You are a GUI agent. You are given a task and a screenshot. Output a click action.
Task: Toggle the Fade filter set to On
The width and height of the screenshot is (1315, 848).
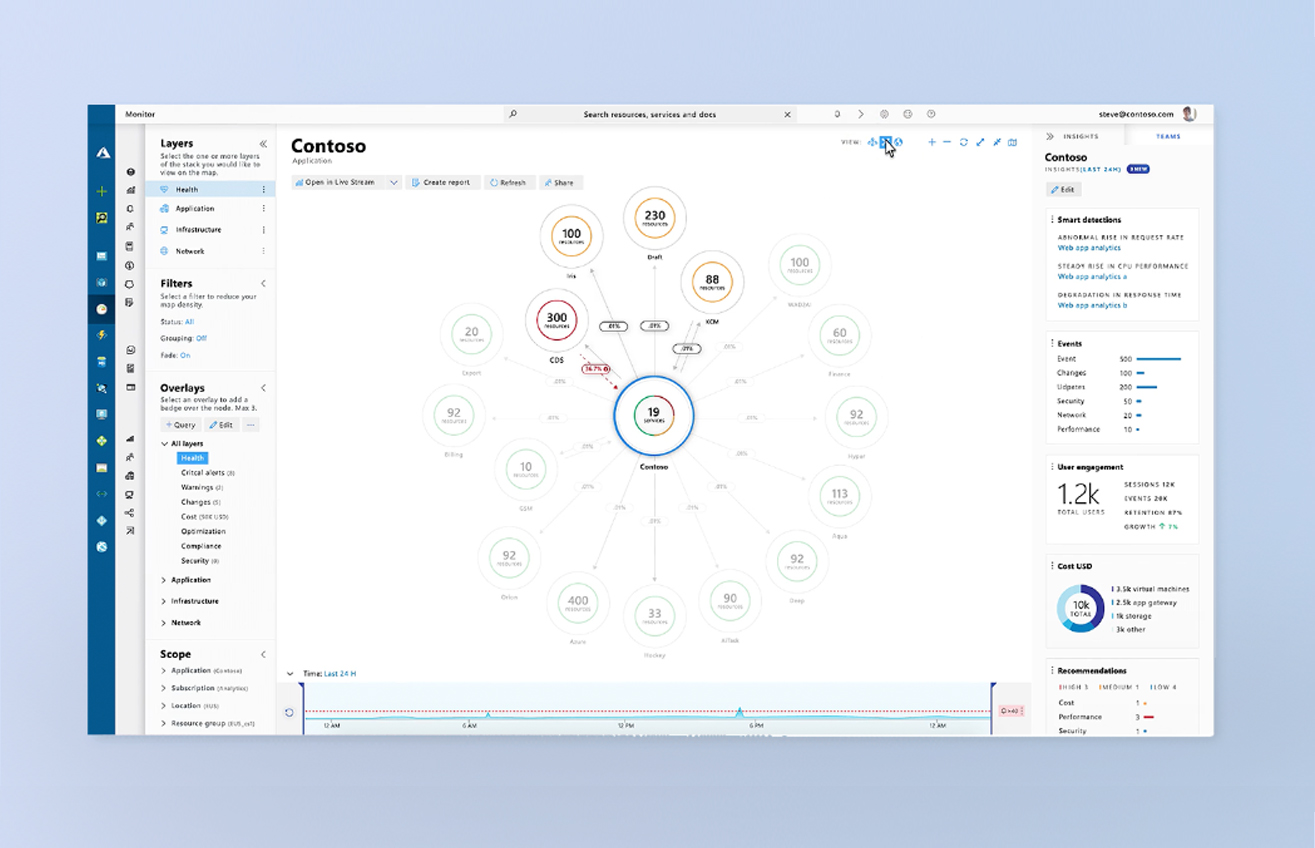tap(185, 355)
